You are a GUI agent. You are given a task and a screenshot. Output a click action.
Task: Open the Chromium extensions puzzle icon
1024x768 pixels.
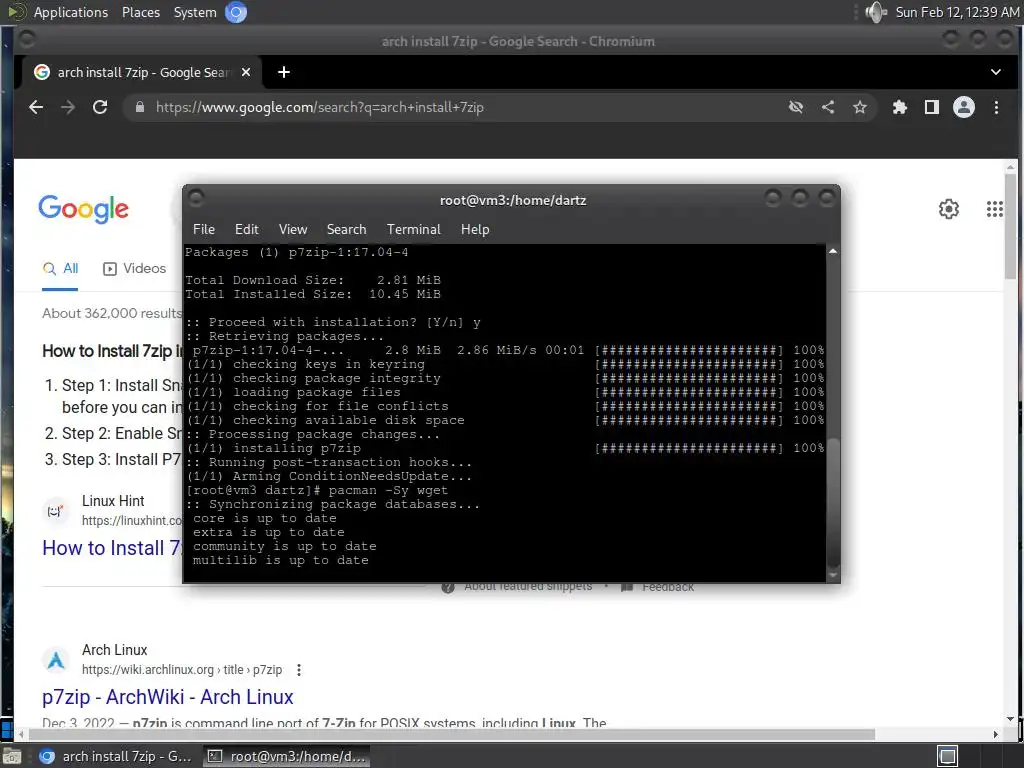tap(900, 107)
